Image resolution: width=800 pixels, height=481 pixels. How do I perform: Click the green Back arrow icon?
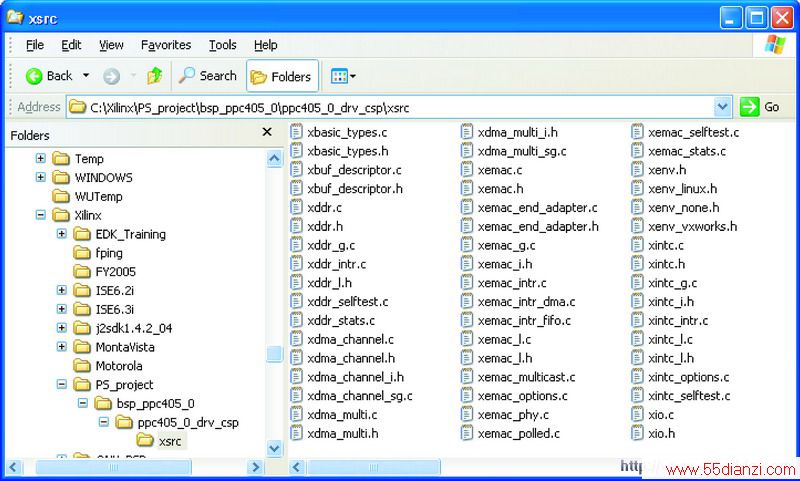point(34,77)
